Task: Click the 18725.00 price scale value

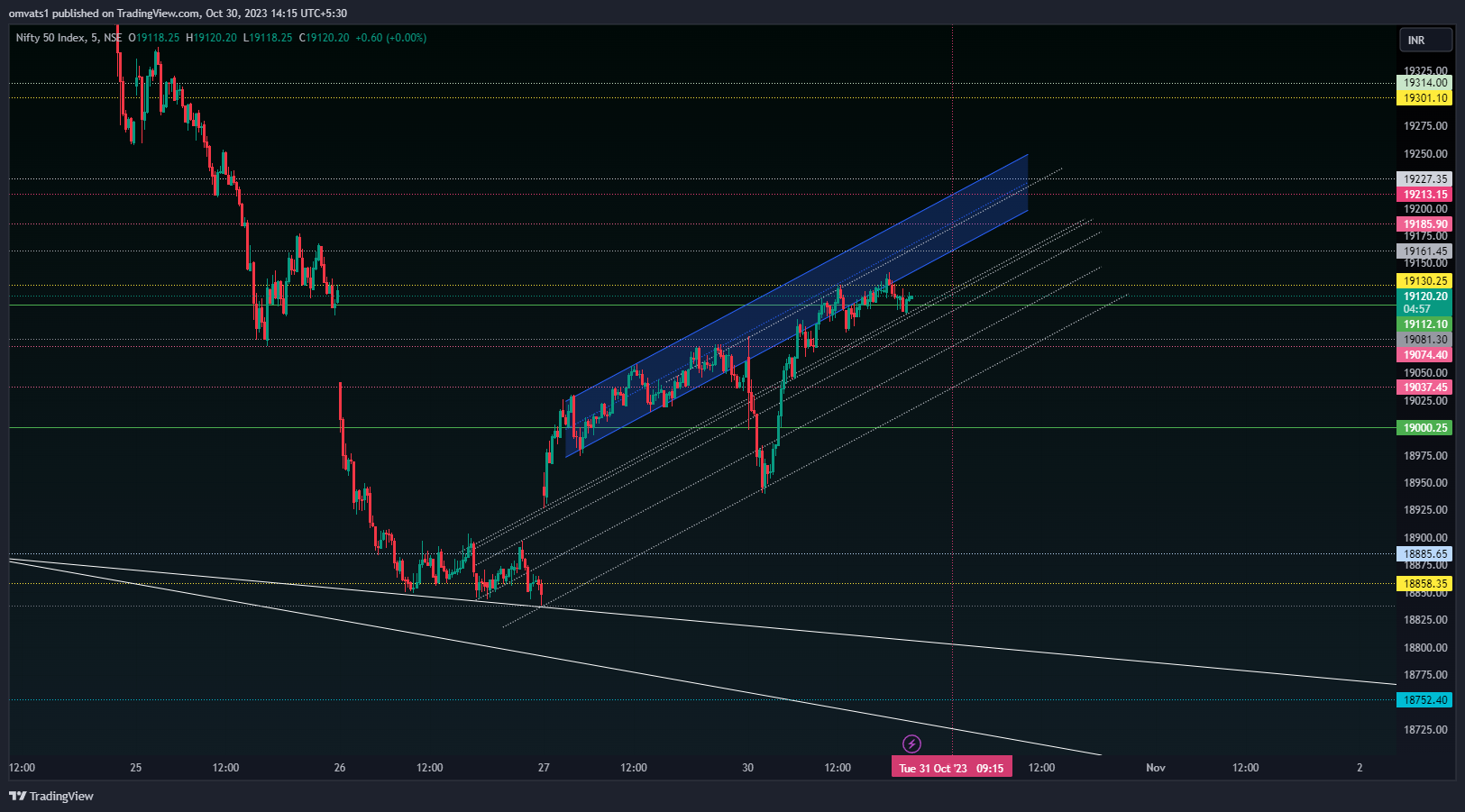Action: (x=1425, y=730)
